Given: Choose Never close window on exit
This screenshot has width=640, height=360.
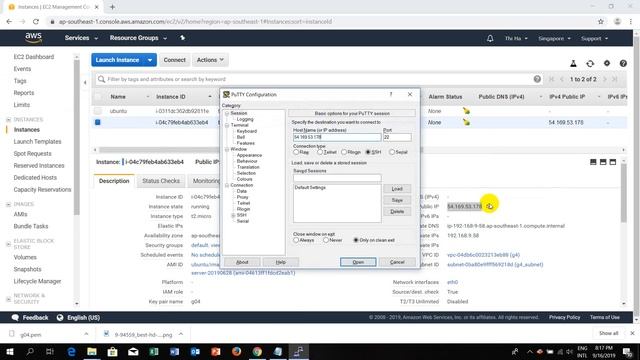Looking at the screenshot, I should [326, 240].
